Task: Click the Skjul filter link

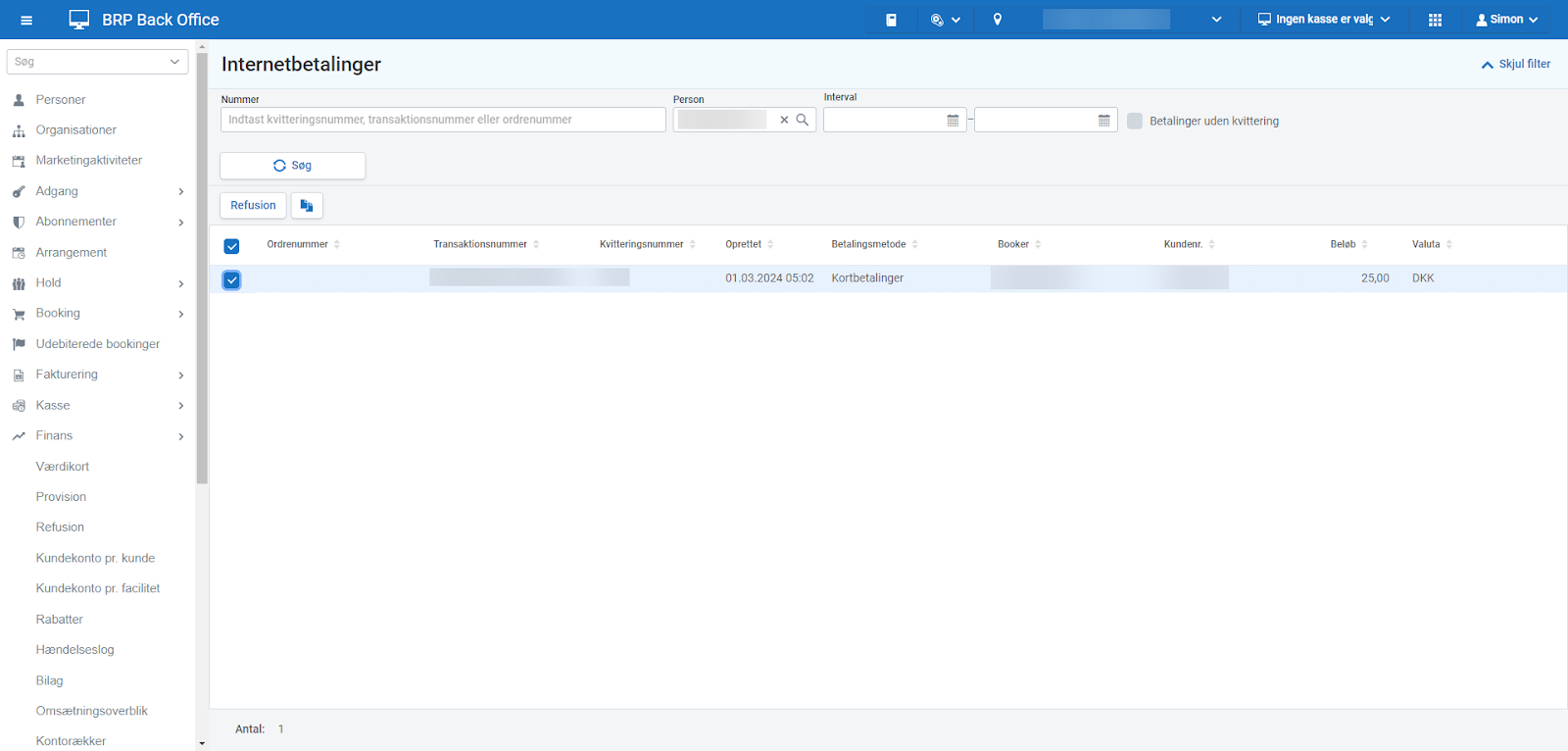Action: click(1515, 64)
